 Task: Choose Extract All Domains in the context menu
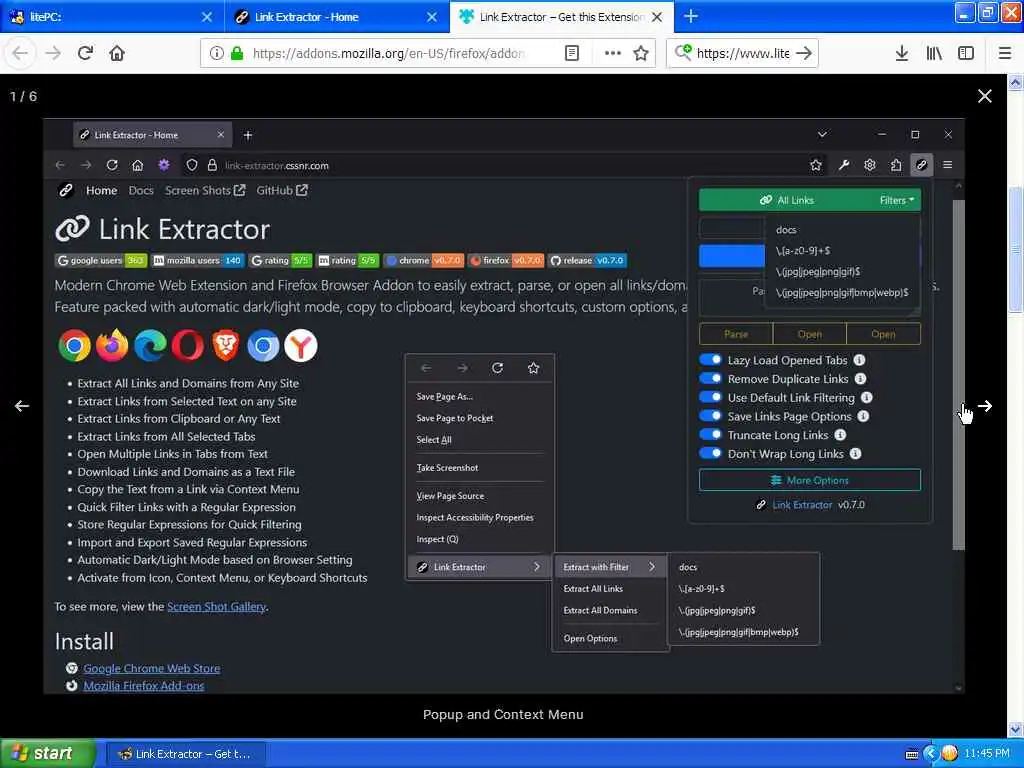[600, 610]
